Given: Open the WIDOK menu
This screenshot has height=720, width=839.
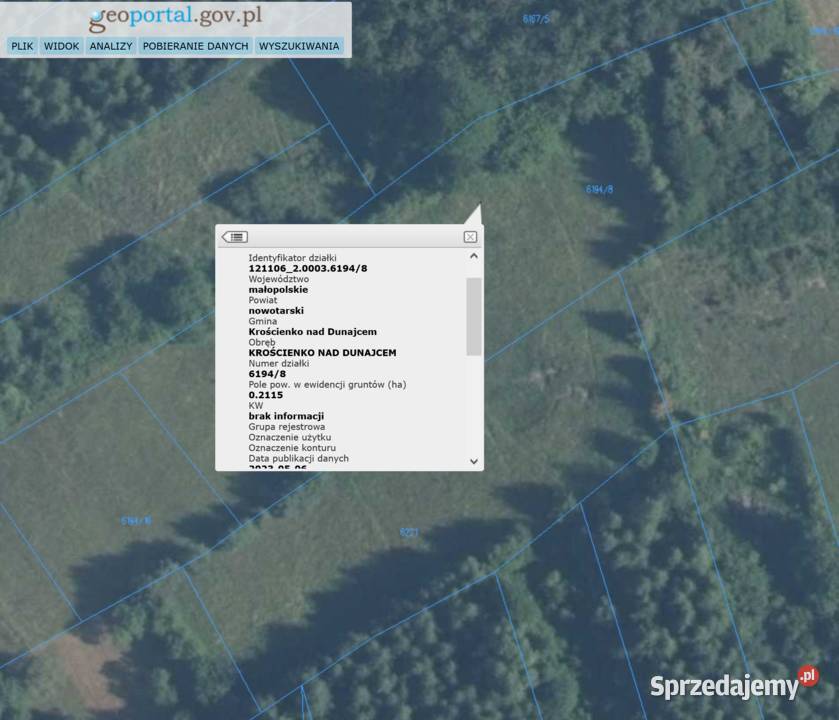Looking at the screenshot, I should click(61, 46).
